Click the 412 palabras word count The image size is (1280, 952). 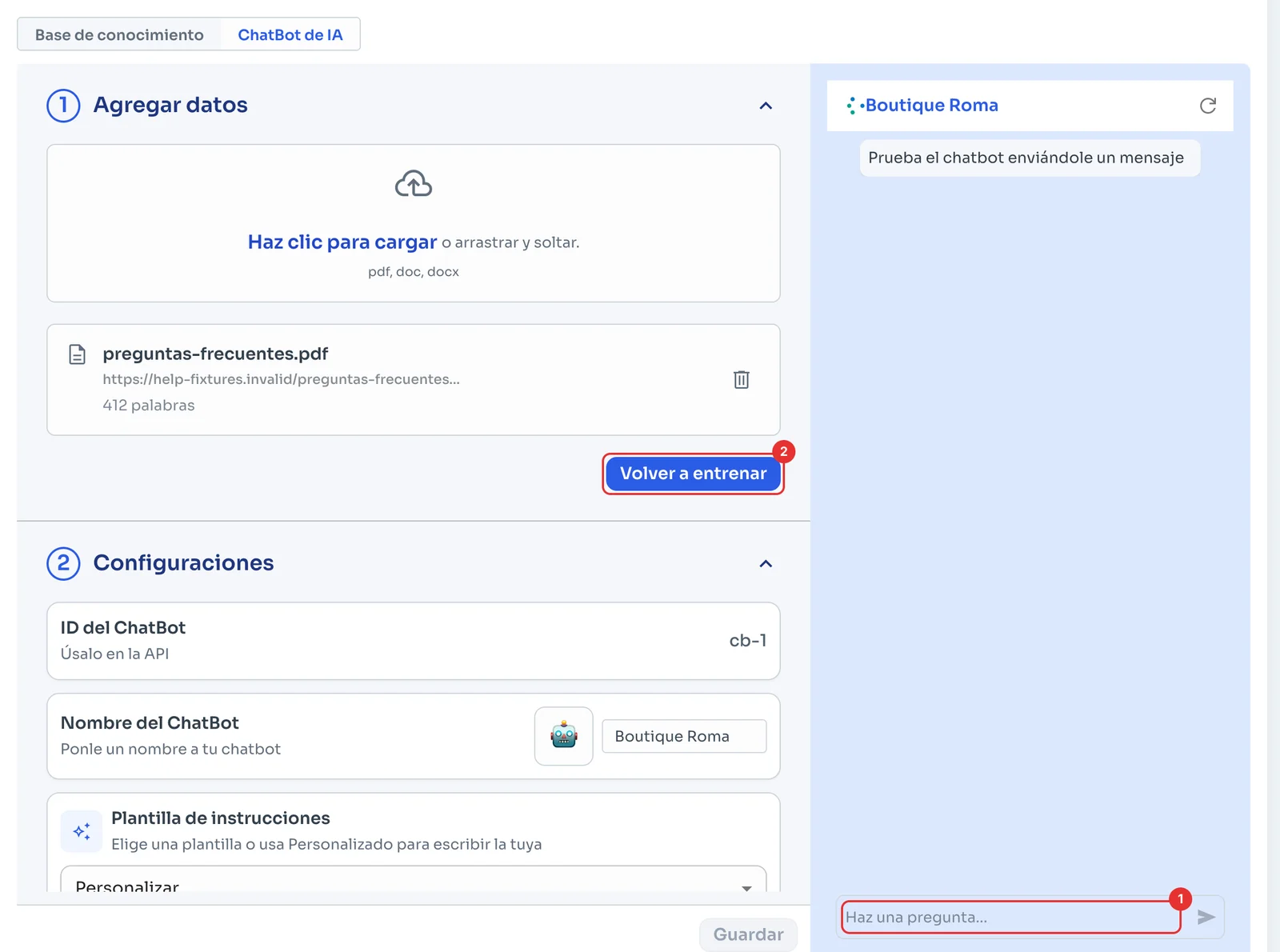tap(149, 405)
